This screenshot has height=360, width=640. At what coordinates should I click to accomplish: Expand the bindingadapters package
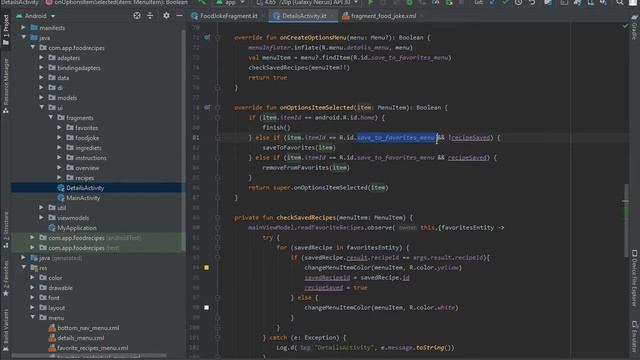41,68
